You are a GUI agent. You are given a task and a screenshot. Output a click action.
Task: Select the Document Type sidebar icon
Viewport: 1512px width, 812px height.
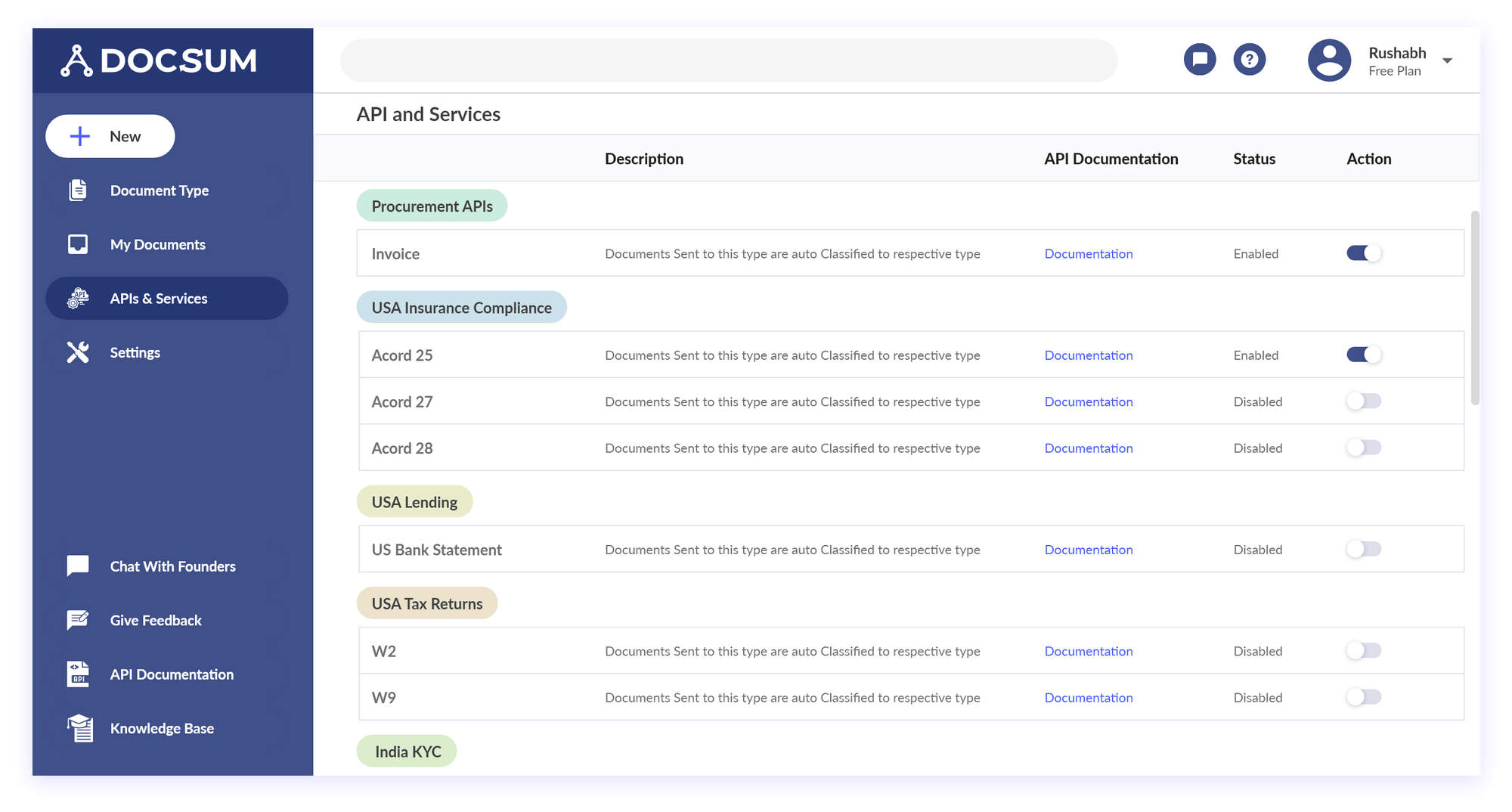(x=77, y=190)
